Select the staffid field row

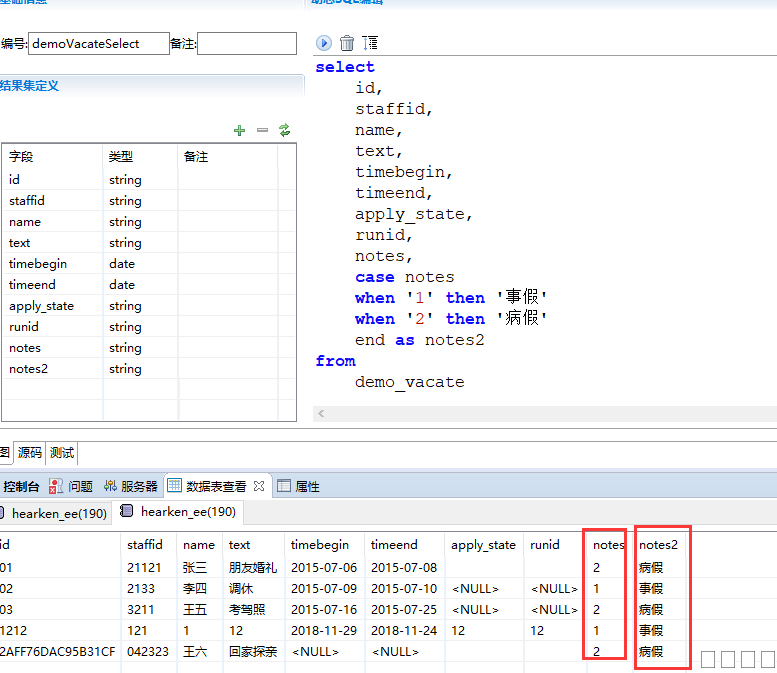(x=149, y=201)
